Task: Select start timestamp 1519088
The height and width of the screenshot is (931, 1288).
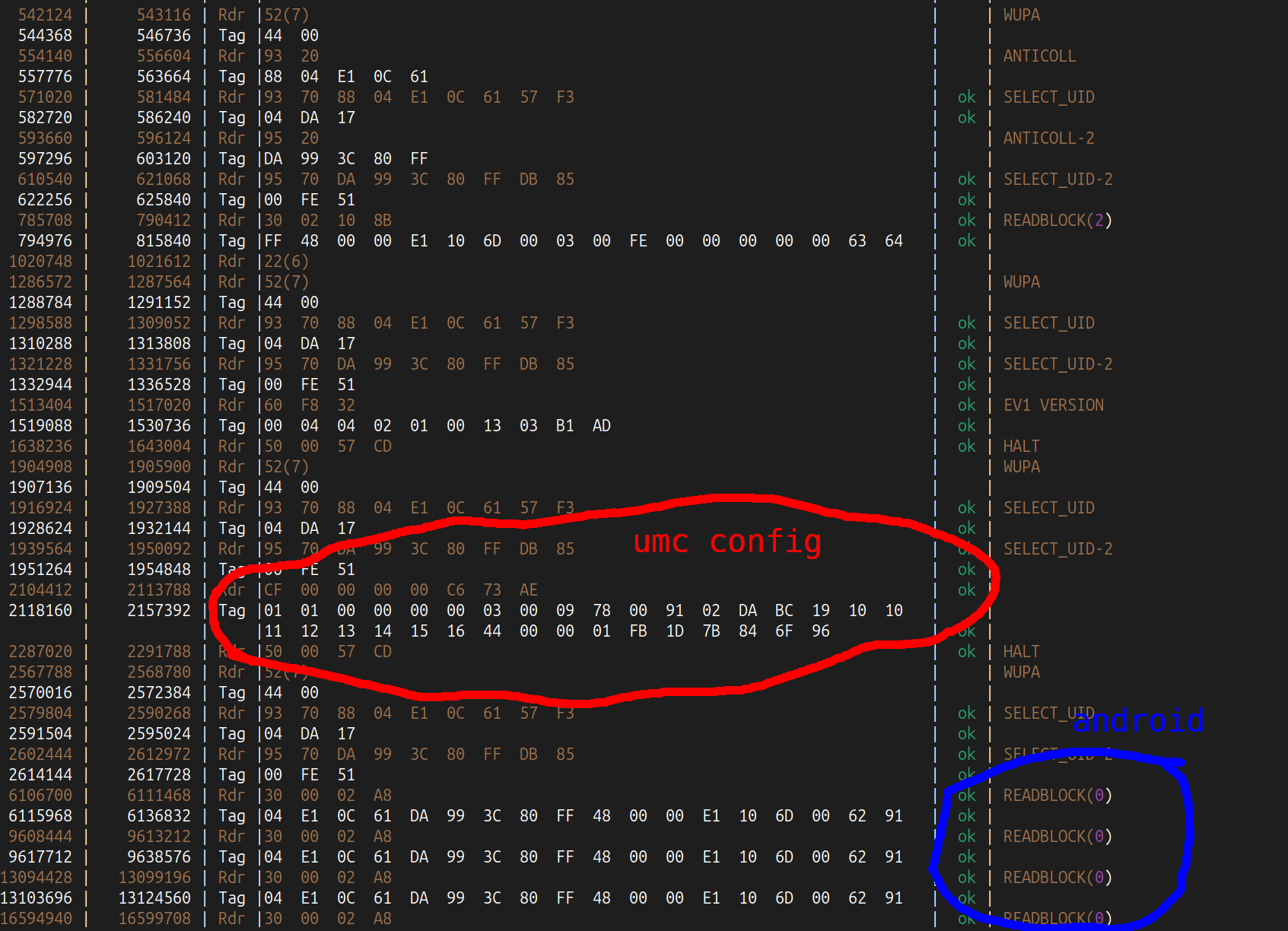Action: coord(40,426)
